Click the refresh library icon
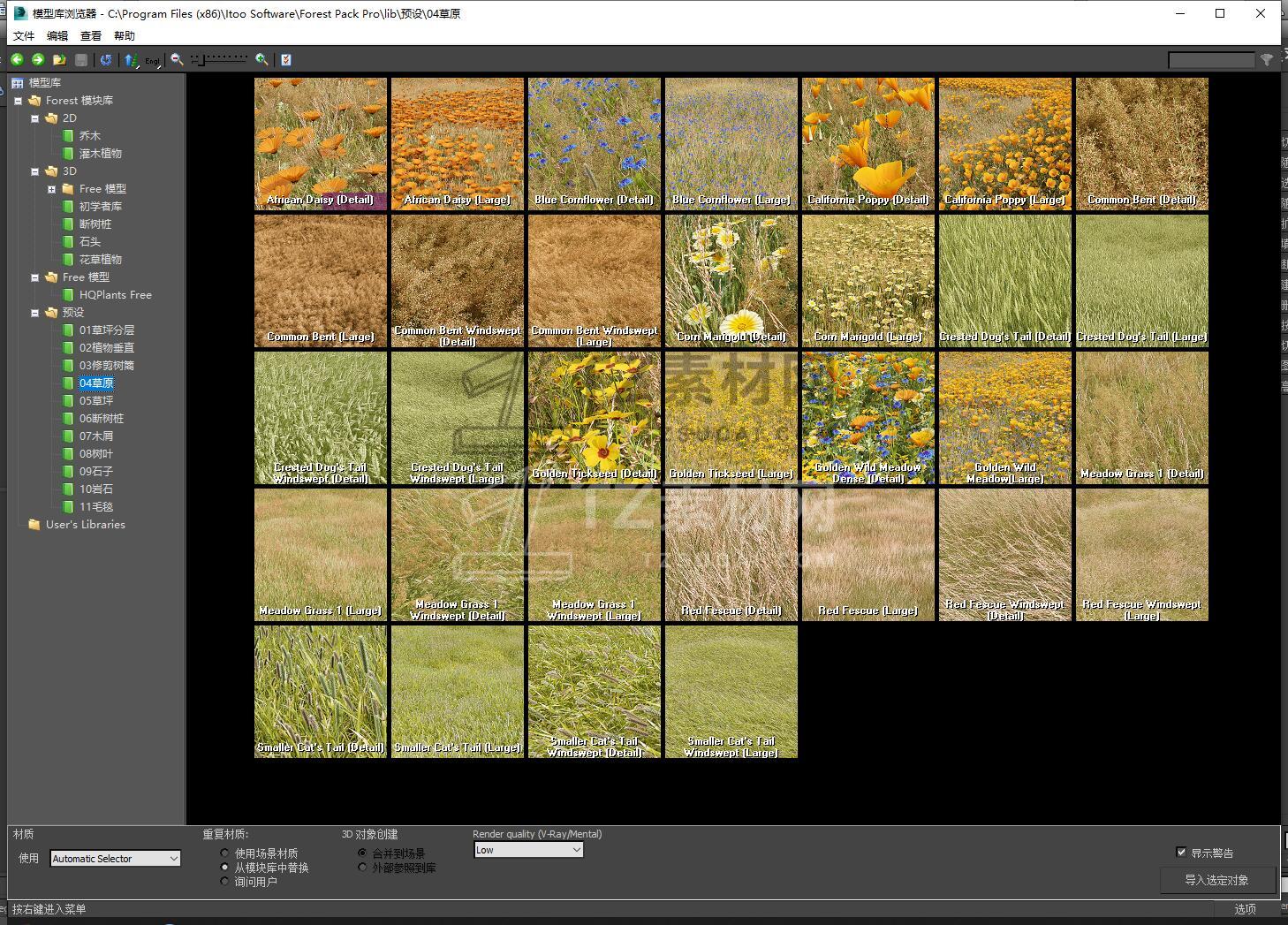 [x=106, y=59]
